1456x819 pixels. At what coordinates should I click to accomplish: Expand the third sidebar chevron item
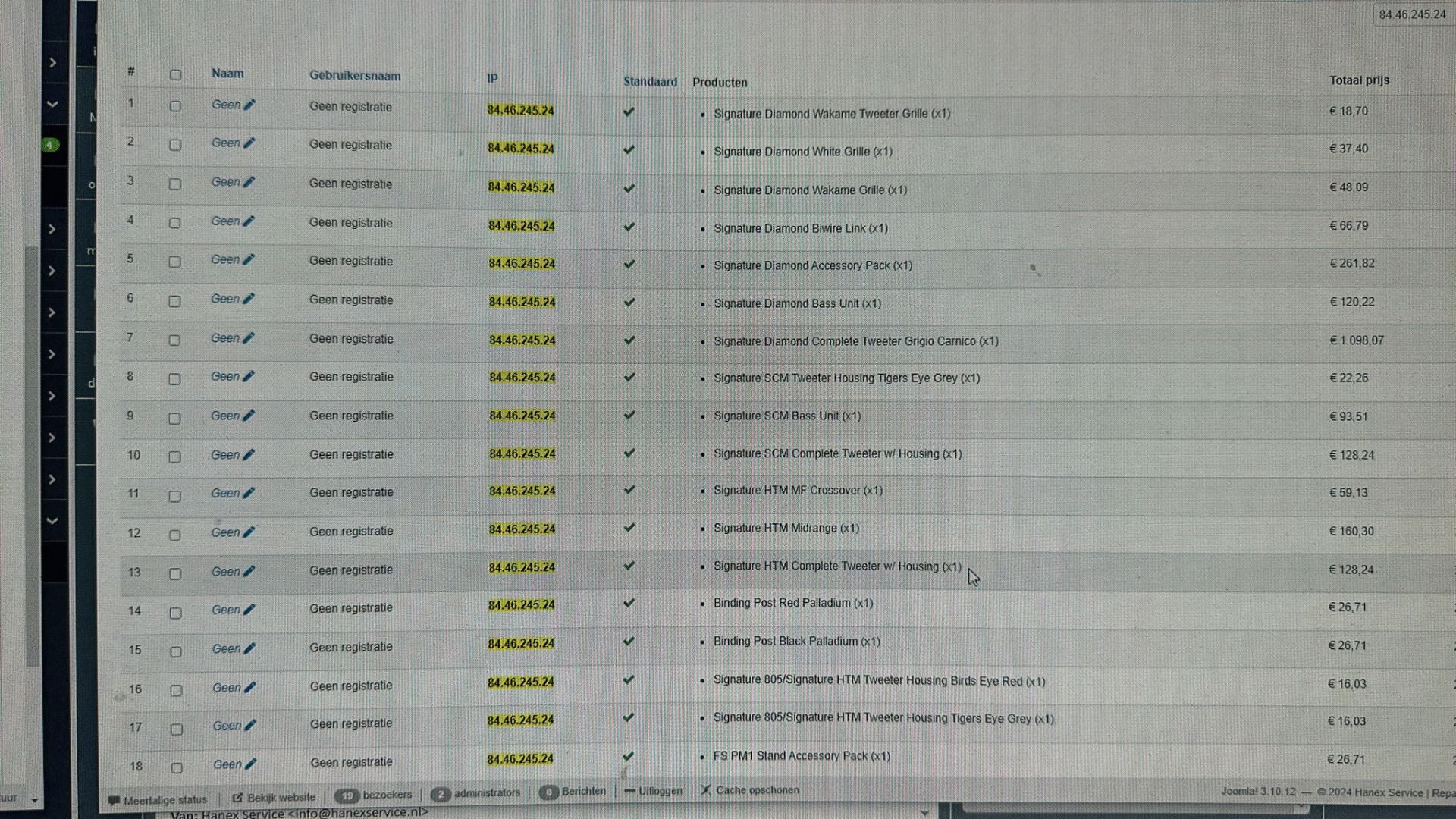52,229
